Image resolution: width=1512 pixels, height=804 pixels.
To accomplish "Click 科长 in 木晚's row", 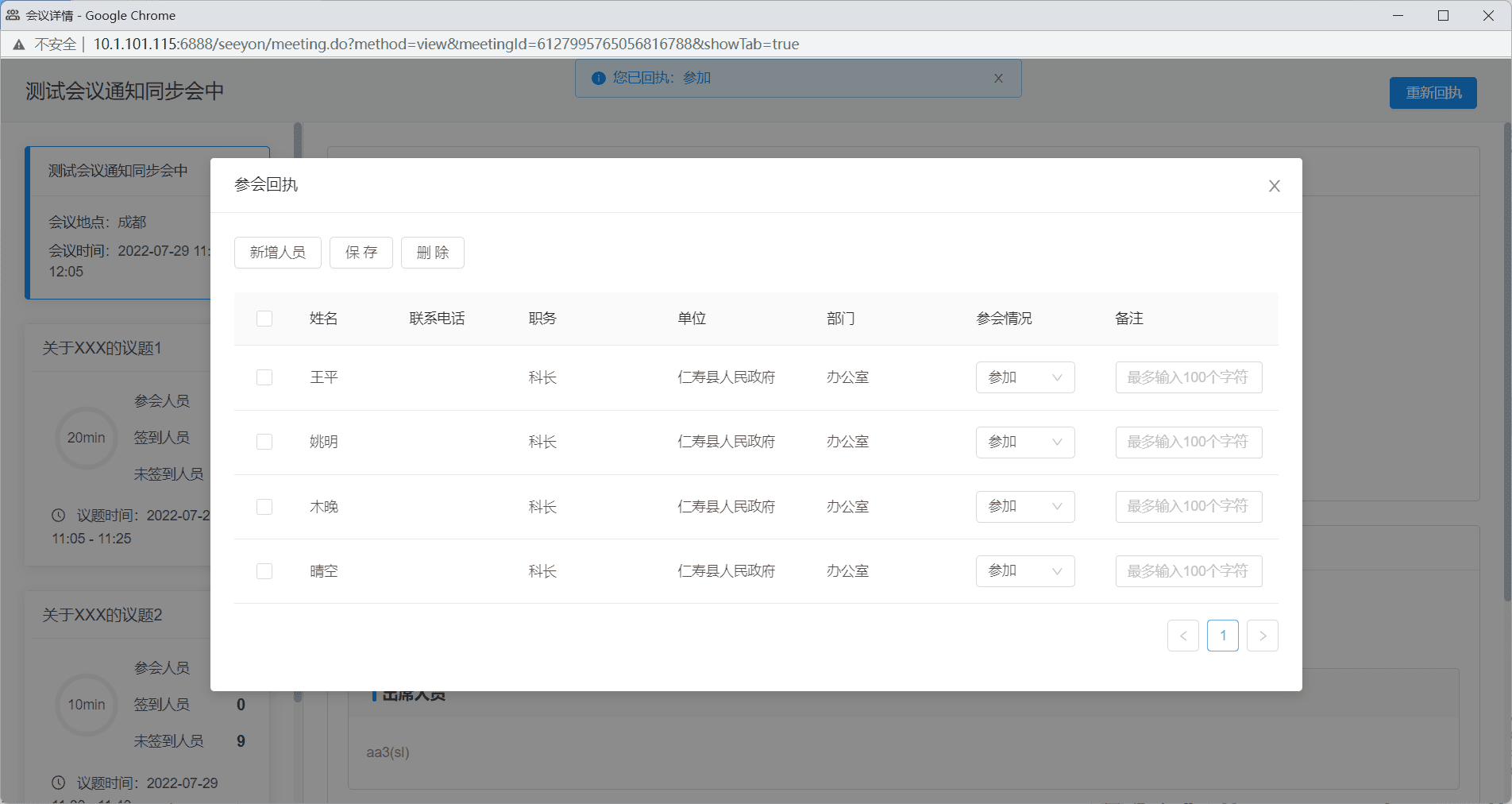I will coord(543,507).
